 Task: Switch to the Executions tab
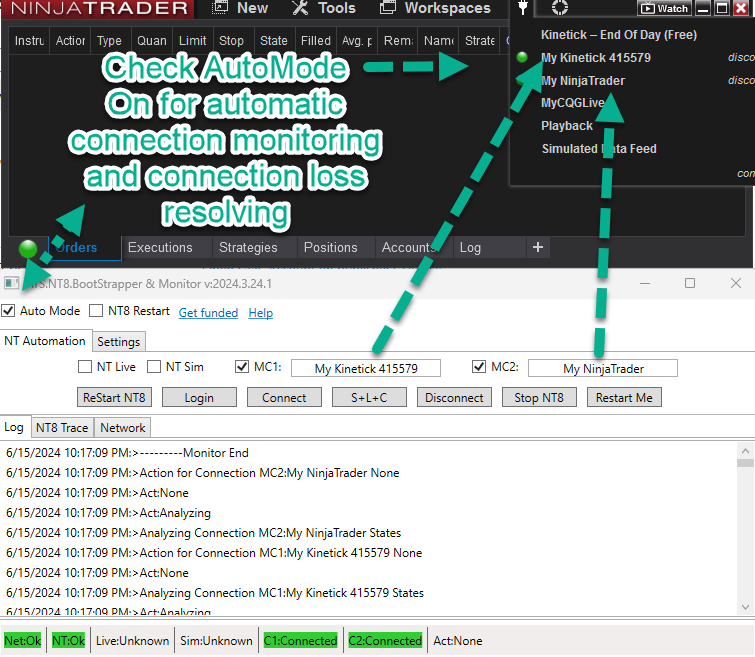[x=160, y=248]
